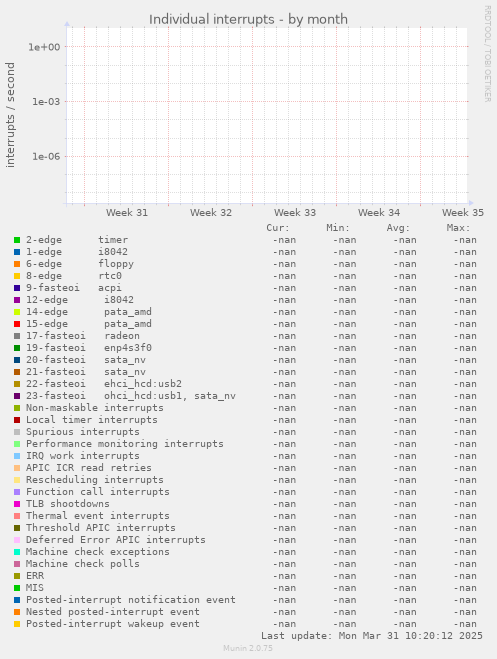This screenshot has height=659, width=497.
Task: Select the orange swatch next to 6-edge floppy
Action: point(17,264)
